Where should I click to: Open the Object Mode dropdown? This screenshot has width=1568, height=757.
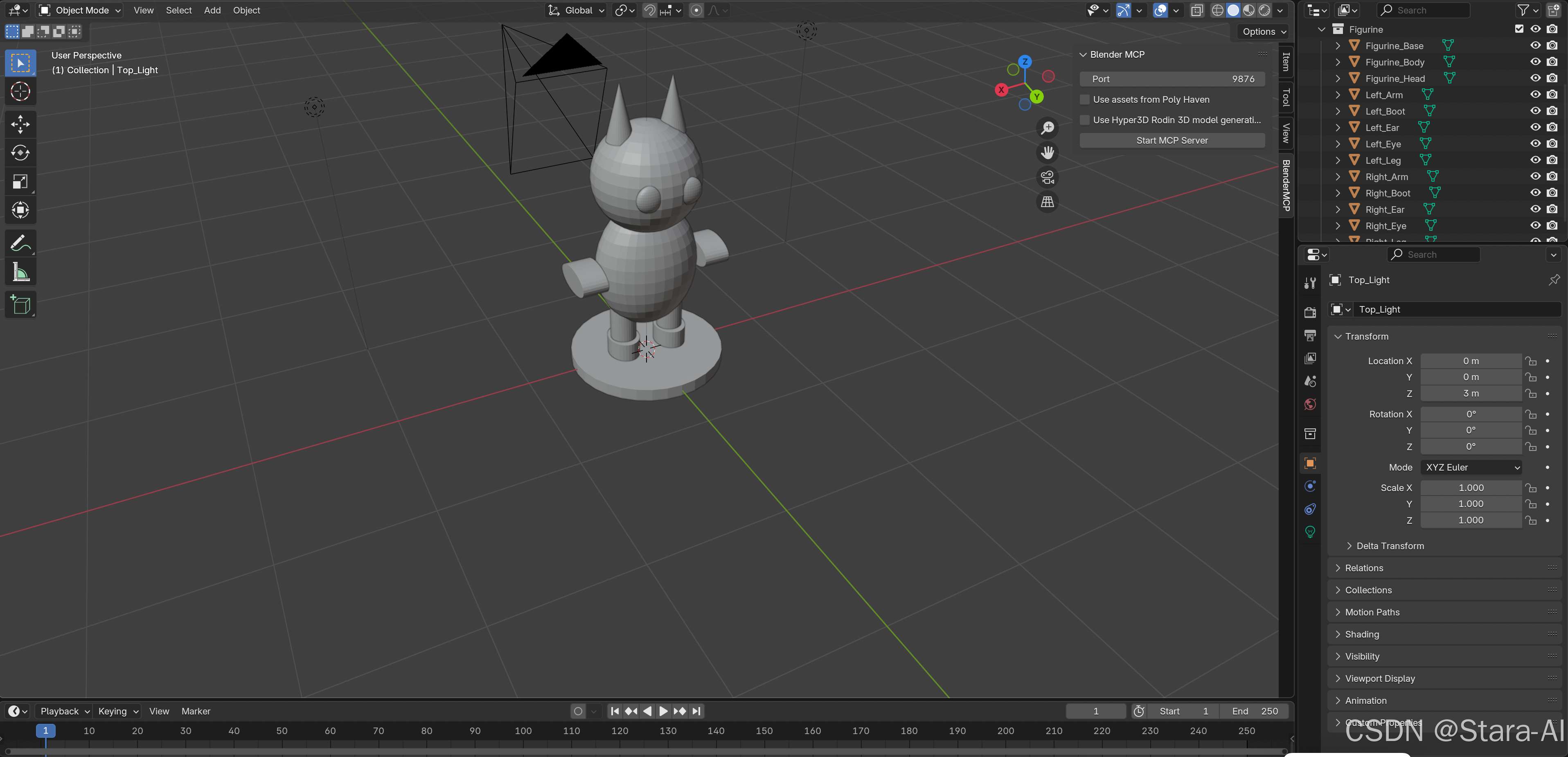click(x=80, y=10)
